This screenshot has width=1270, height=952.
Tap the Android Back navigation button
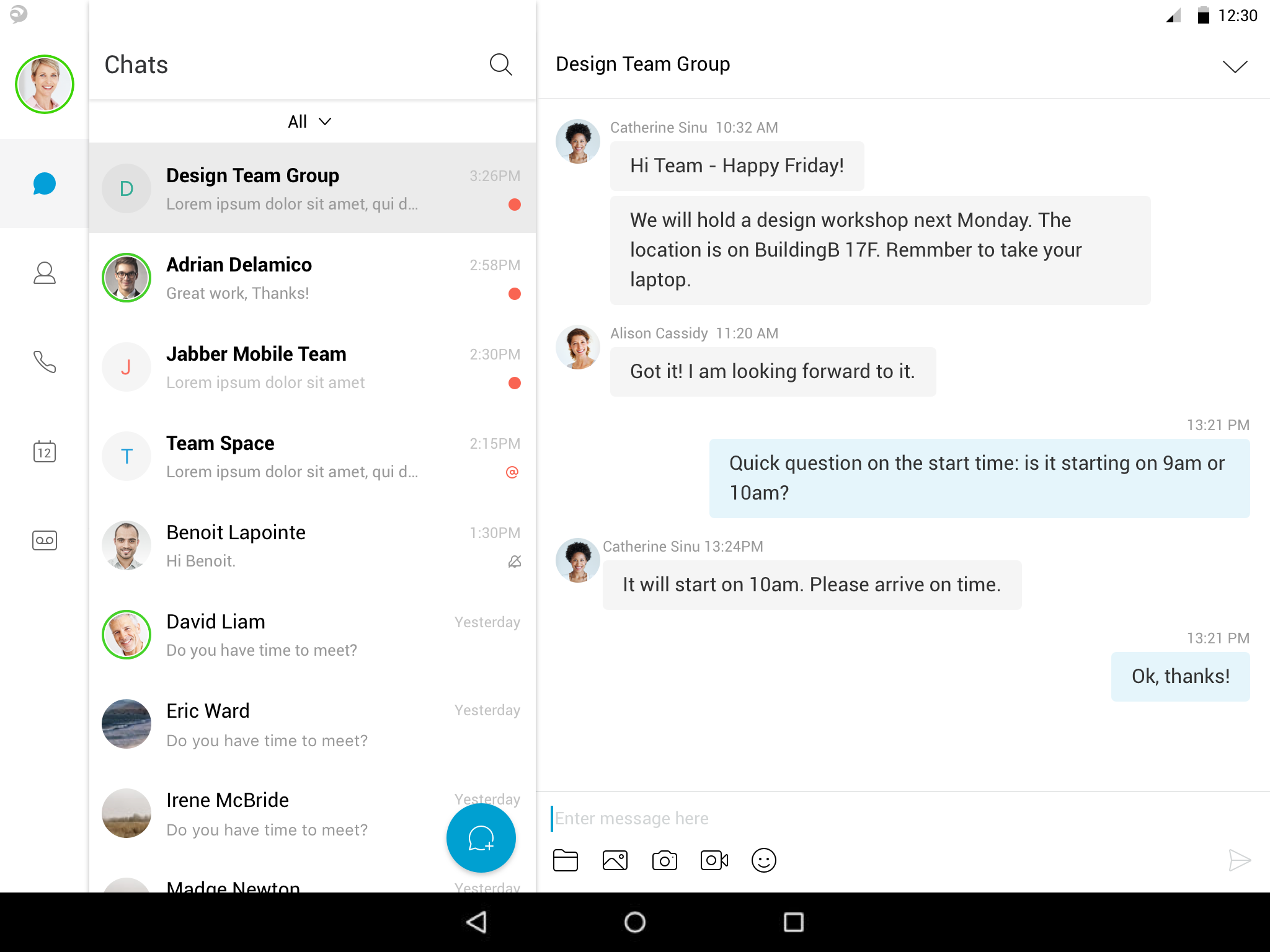pos(476,922)
